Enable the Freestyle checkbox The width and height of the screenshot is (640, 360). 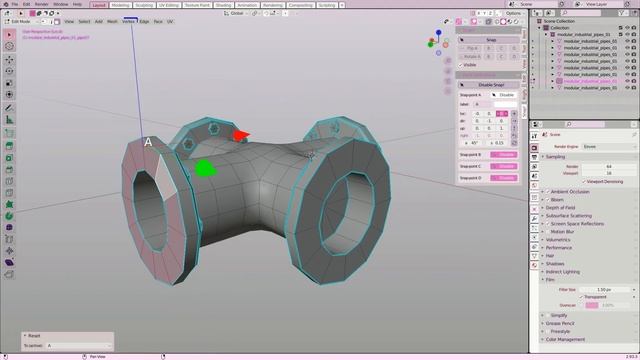(x=548, y=331)
